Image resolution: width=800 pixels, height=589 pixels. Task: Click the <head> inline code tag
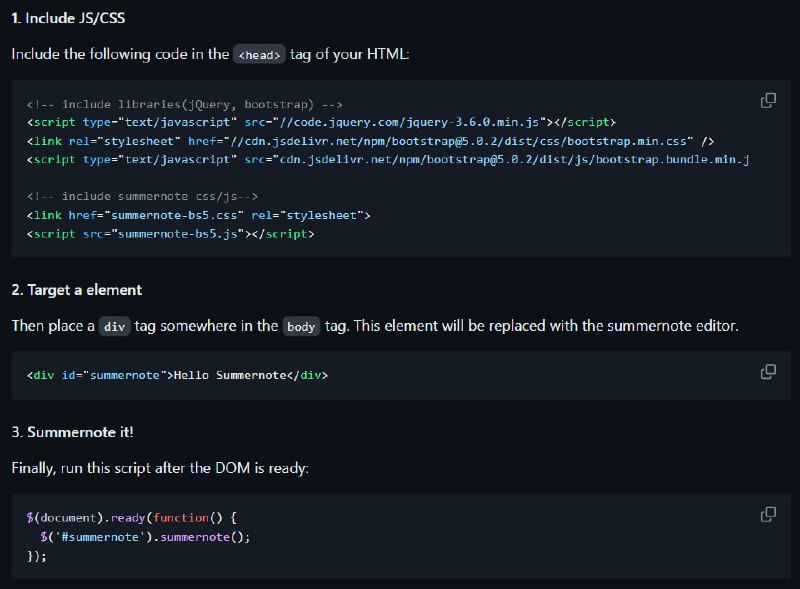click(259, 55)
